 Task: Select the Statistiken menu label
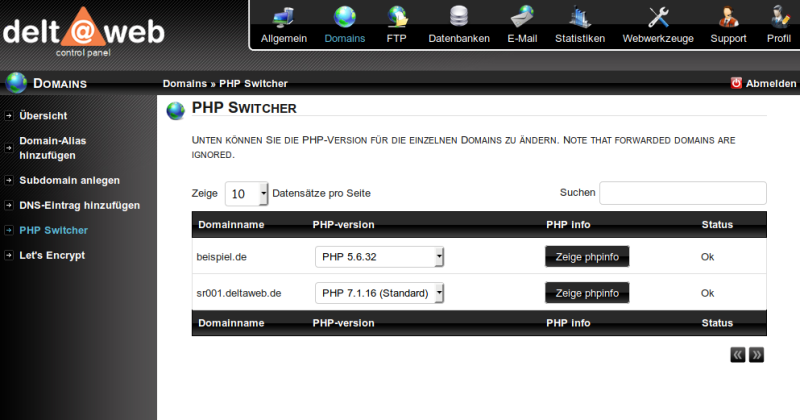(x=580, y=38)
